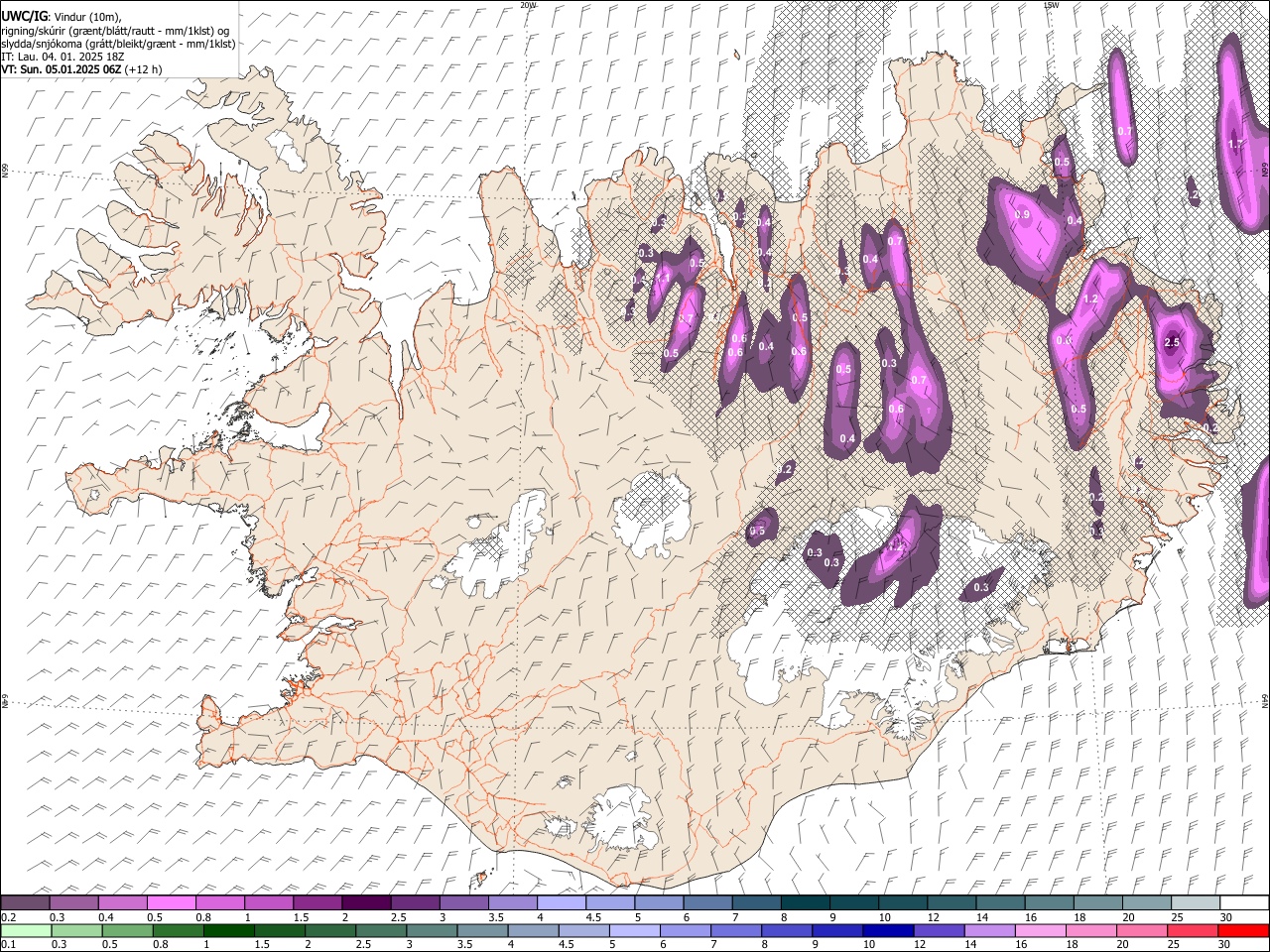Click the 'rigning/skúrir' legend description line
1270x952 pixels.
pyautogui.click(x=116, y=30)
